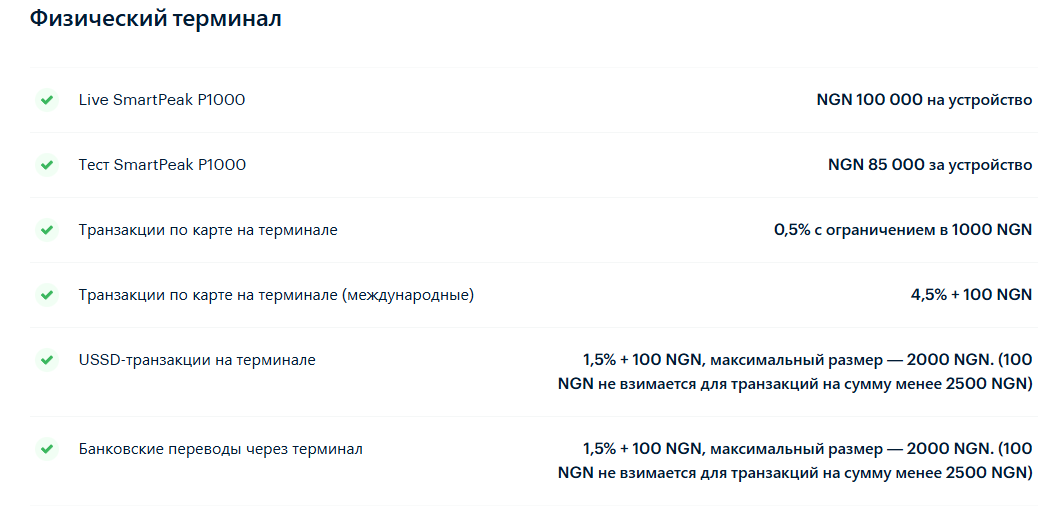
Task: Select the Банковские переводы через терминал label
Action: point(220,449)
